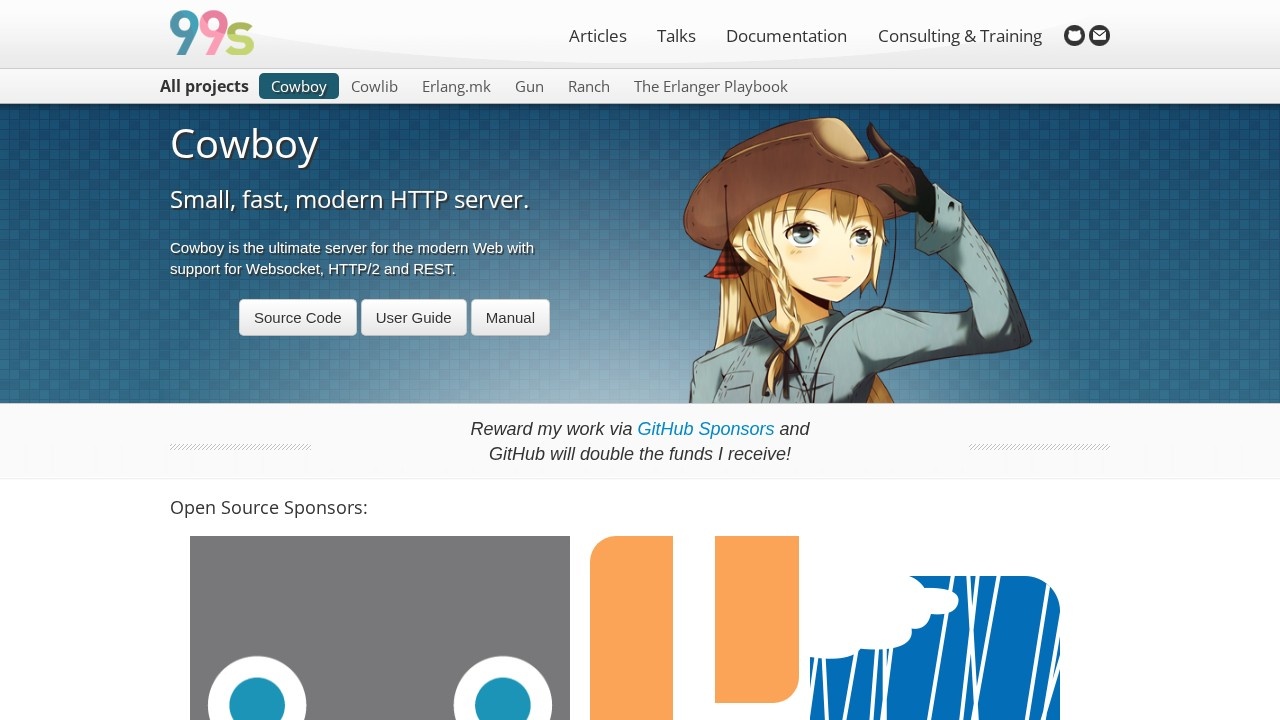The height and width of the screenshot is (720, 1280).
Task: Switch to the Gun project tab
Action: [529, 86]
